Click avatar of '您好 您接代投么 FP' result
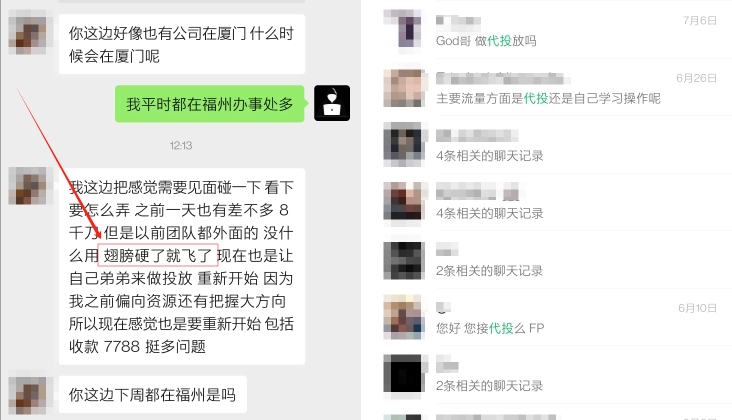The height and width of the screenshot is (420, 732). click(x=404, y=317)
